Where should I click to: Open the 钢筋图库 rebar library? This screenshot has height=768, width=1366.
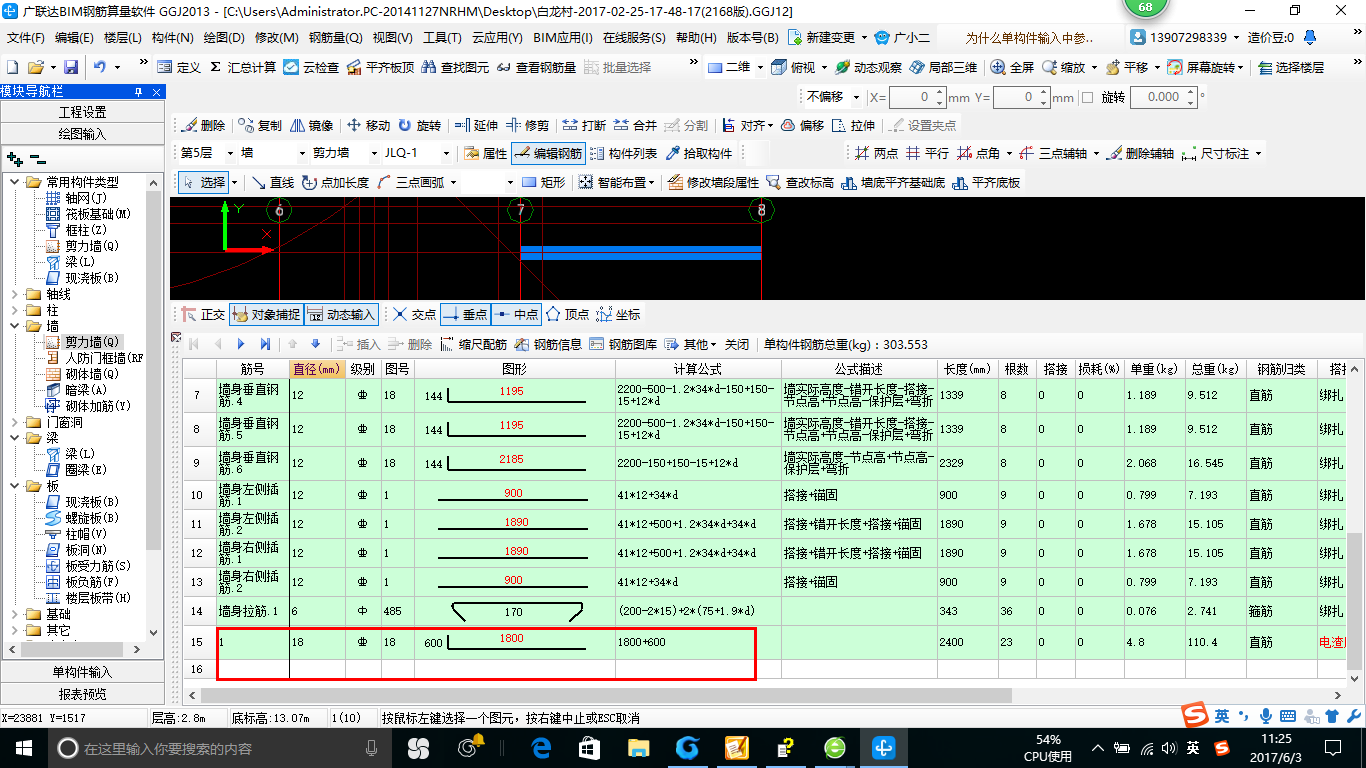(623, 344)
